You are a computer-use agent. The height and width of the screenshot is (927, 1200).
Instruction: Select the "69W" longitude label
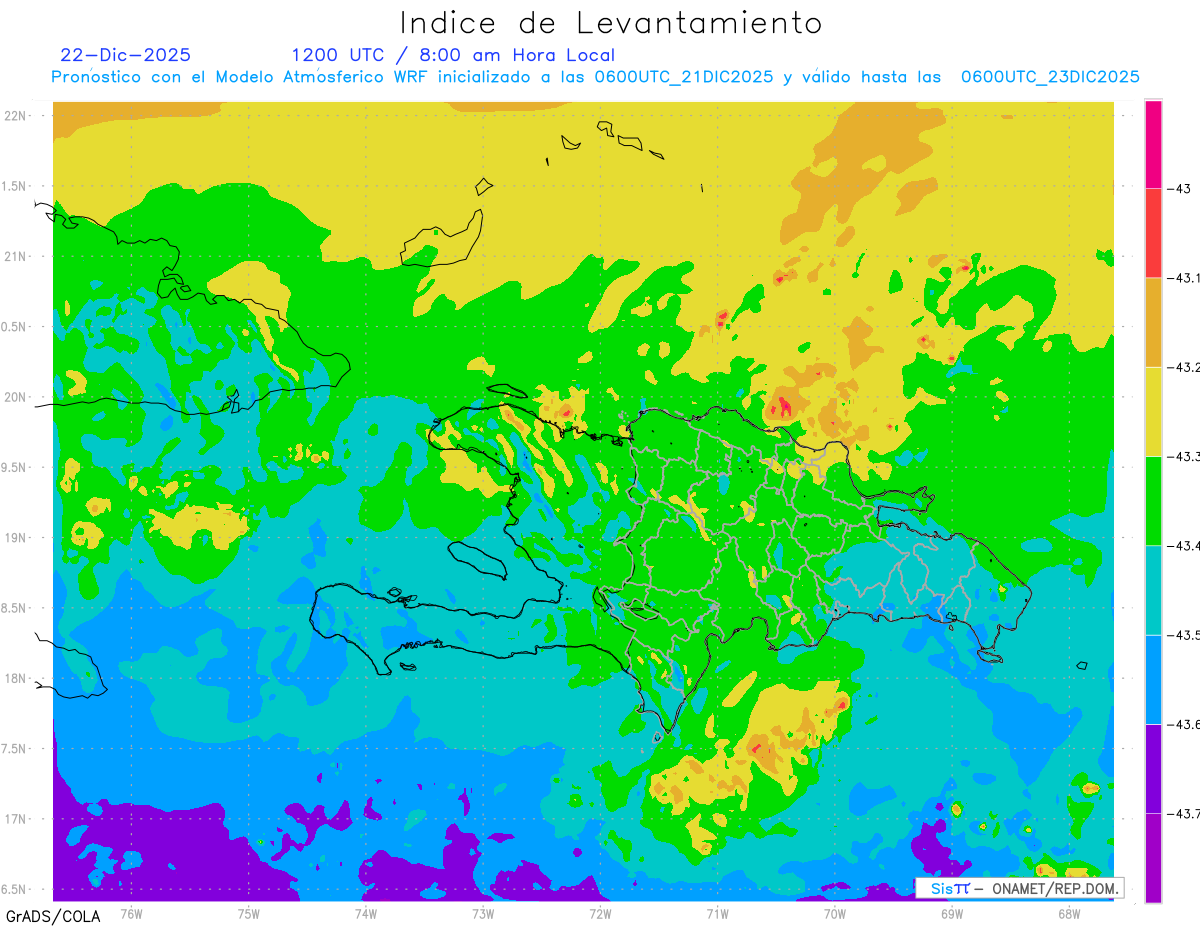click(x=951, y=913)
